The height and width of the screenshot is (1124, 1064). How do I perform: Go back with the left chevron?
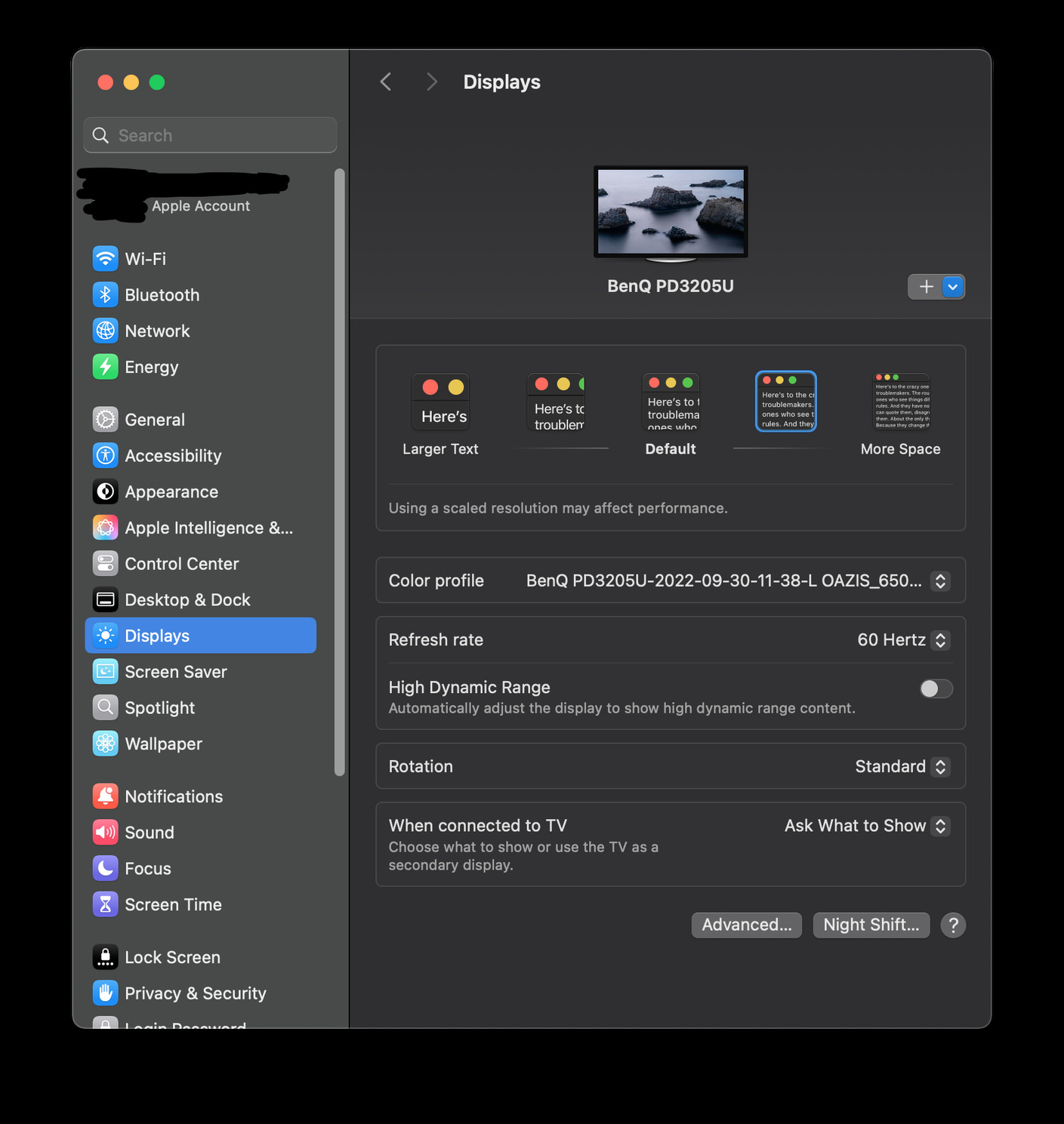386,82
